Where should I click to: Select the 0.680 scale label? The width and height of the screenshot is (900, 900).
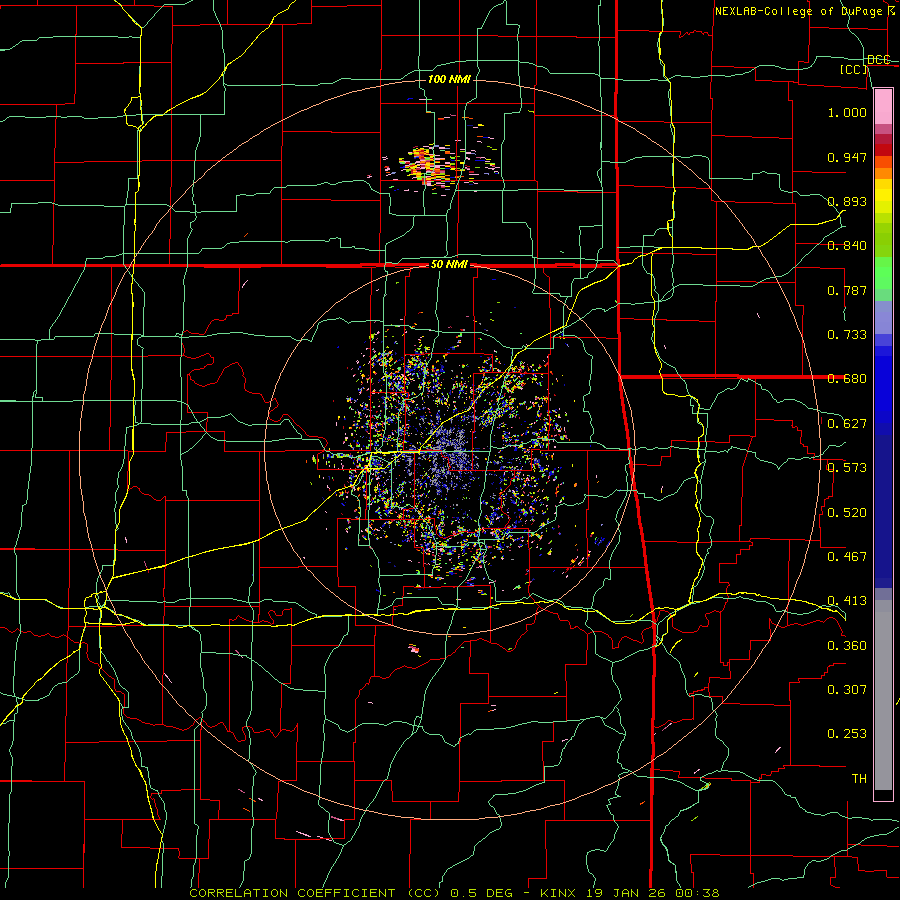click(x=847, y=378)
